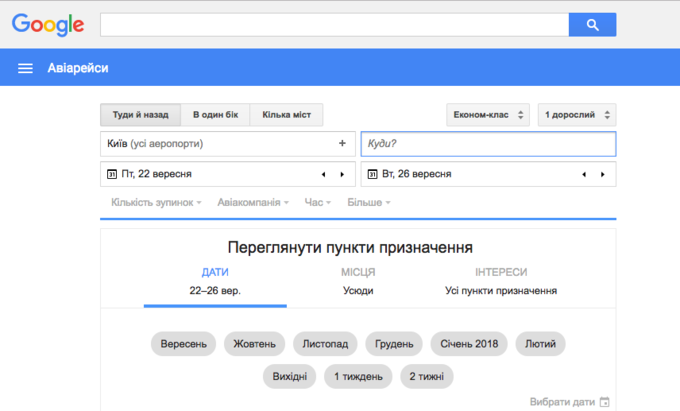Choose the Грудень month chip
The image size is (680, 411).
click(x=394, y=344)
